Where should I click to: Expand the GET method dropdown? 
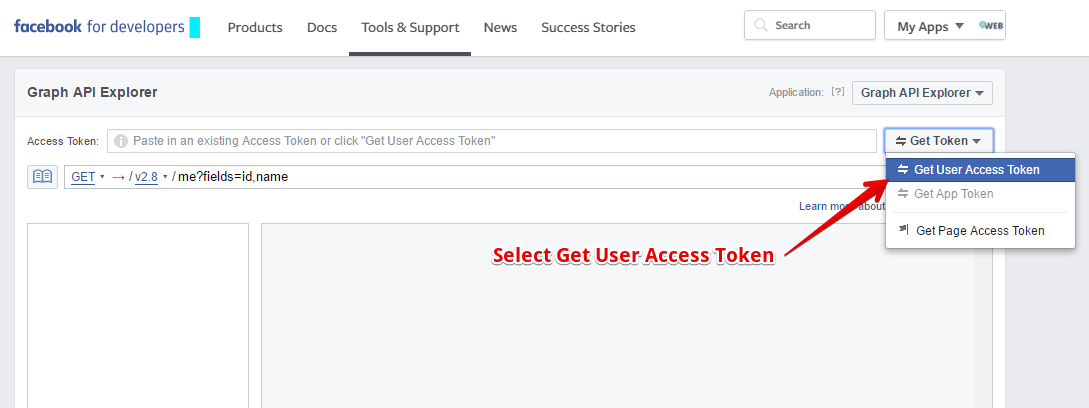(x=88, y=177)
